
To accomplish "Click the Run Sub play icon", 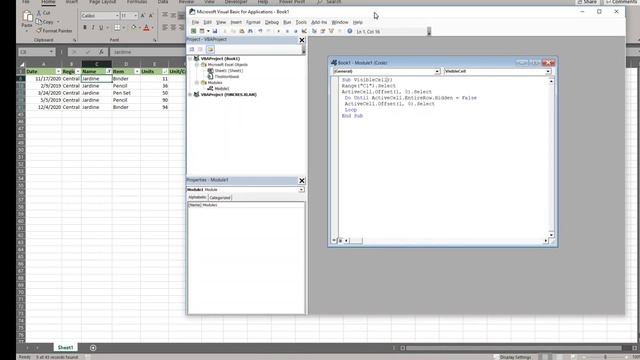I will (x=278, y=31).
